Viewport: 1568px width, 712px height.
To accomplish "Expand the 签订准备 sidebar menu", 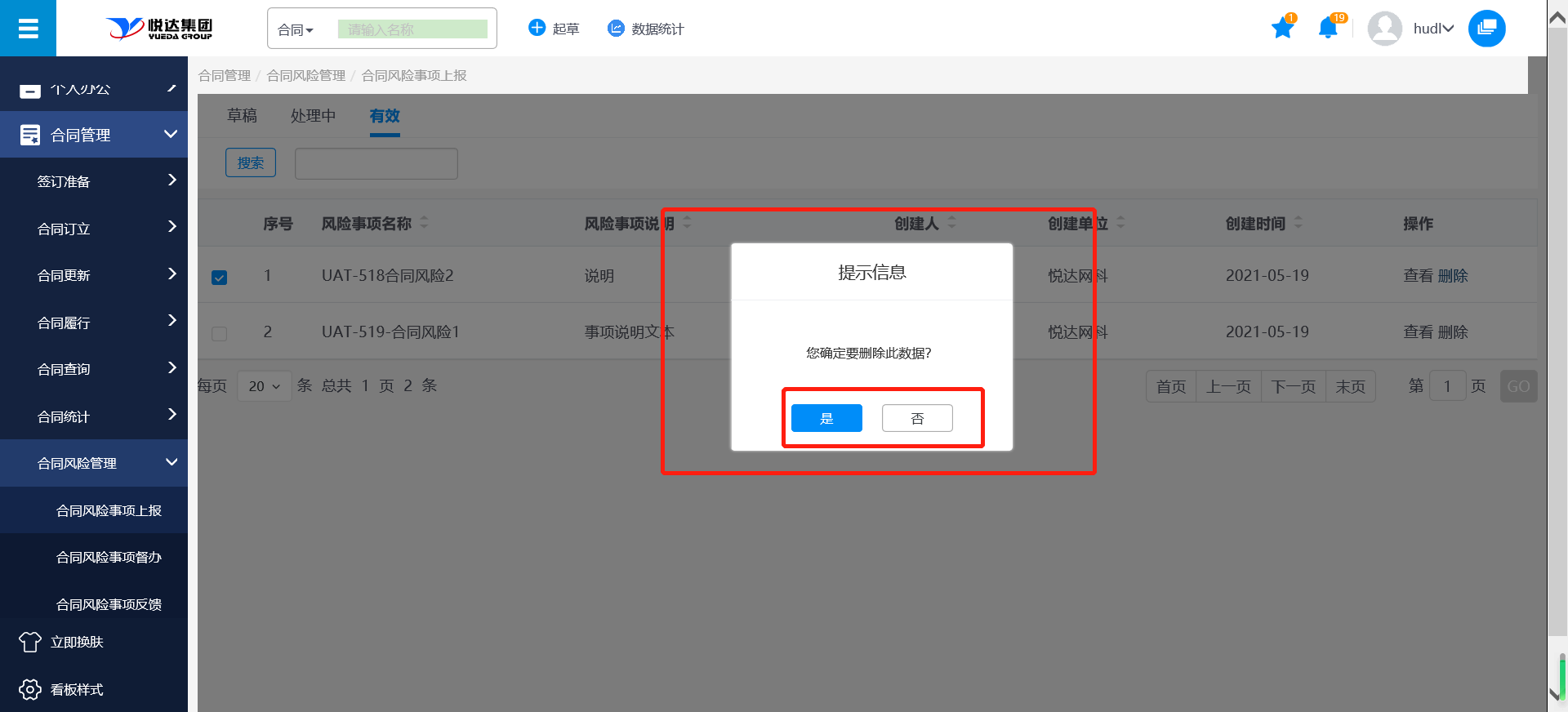I will click(94, 181).
